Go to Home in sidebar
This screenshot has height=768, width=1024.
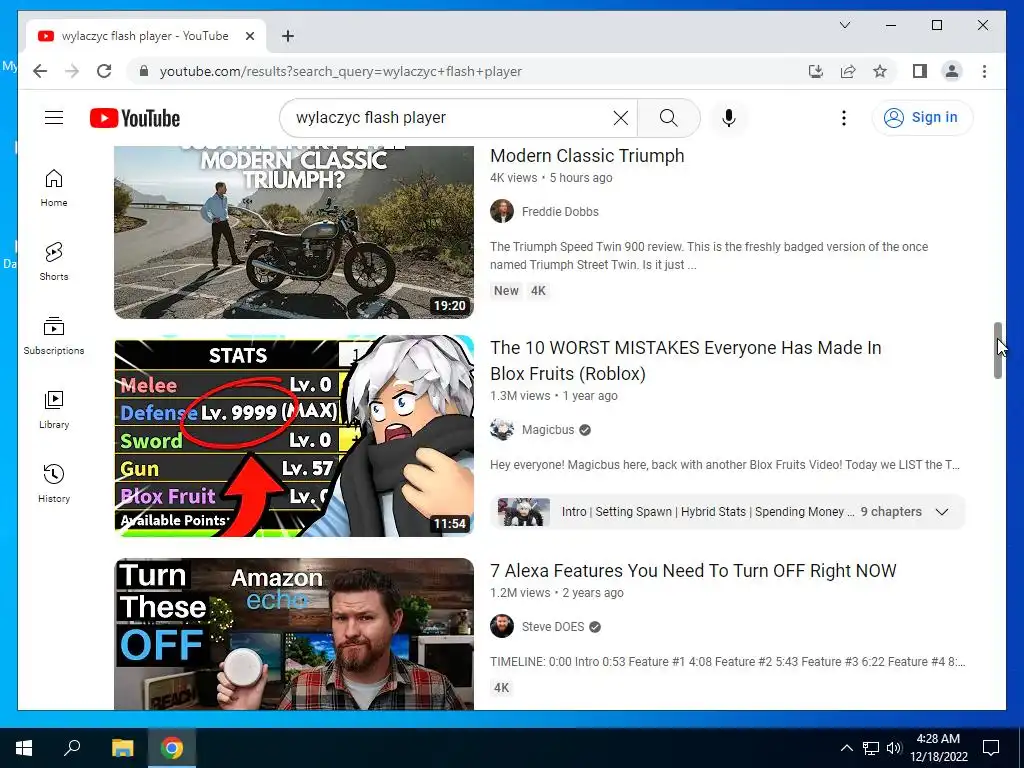coord(54,188)
